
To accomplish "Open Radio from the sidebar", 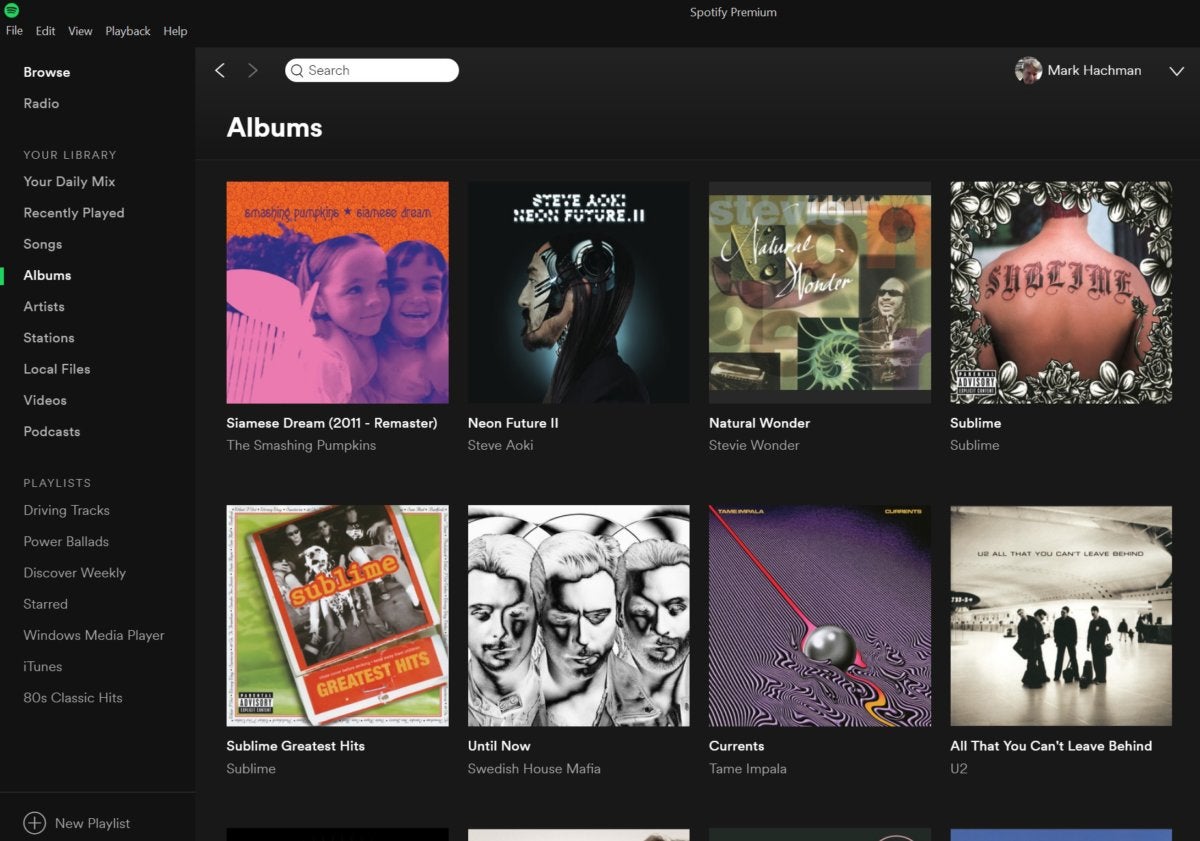I will point(41,103).
